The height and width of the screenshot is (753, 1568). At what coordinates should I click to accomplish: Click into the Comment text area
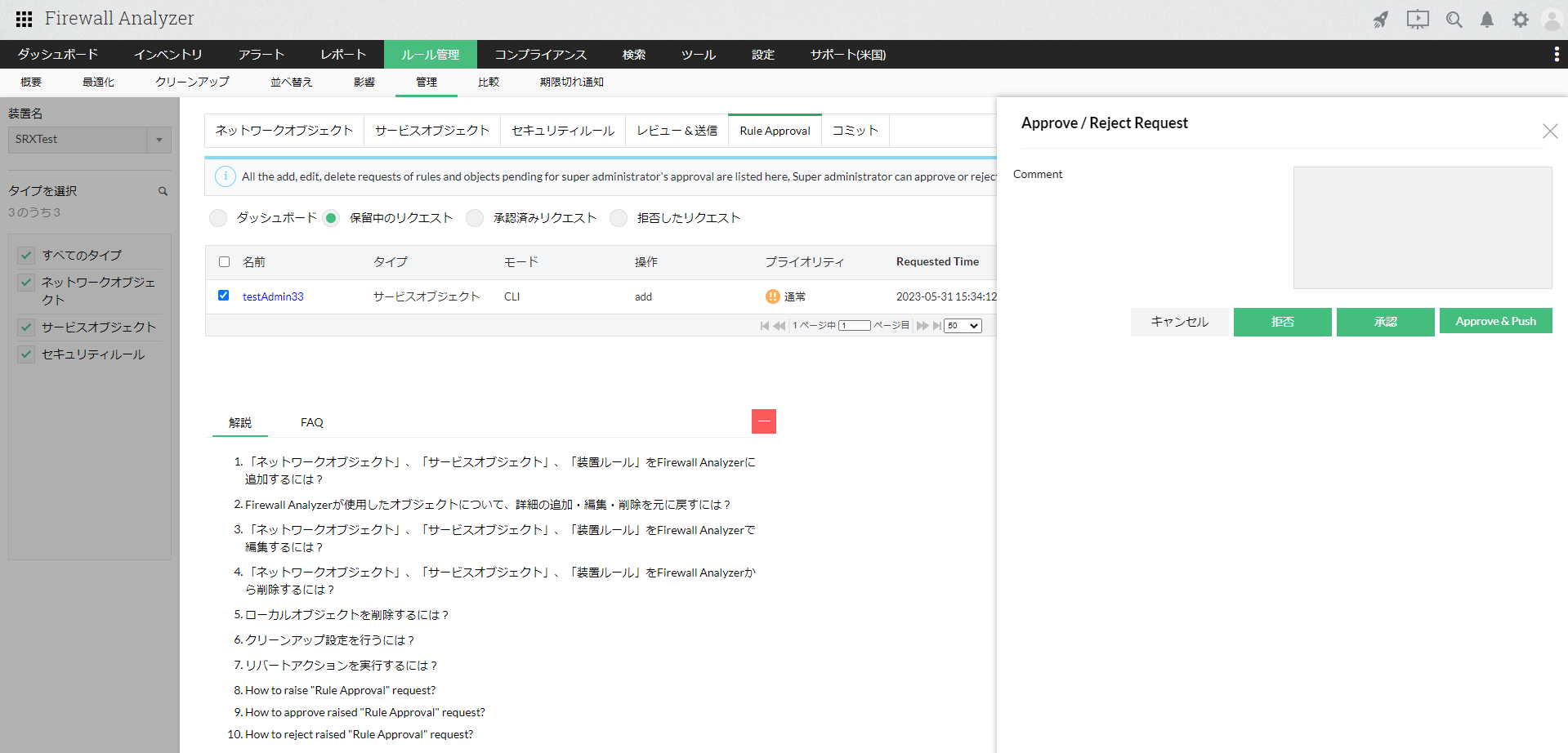point(1422,228)
